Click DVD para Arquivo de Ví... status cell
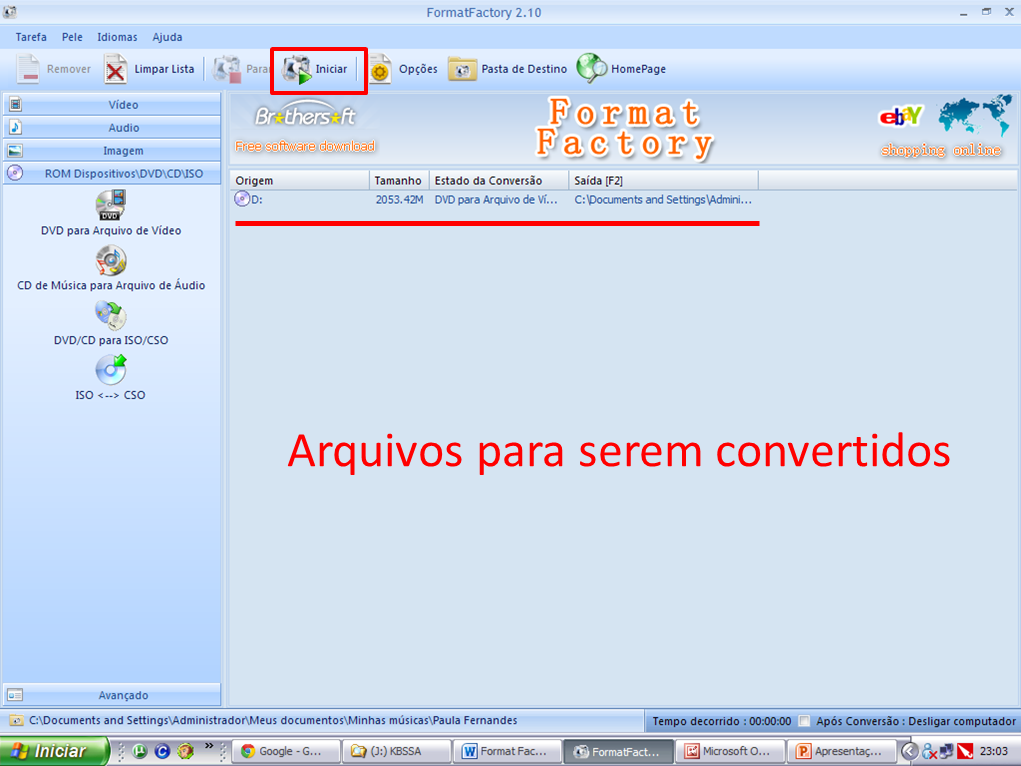The image size is (1021, 766). 496,199
